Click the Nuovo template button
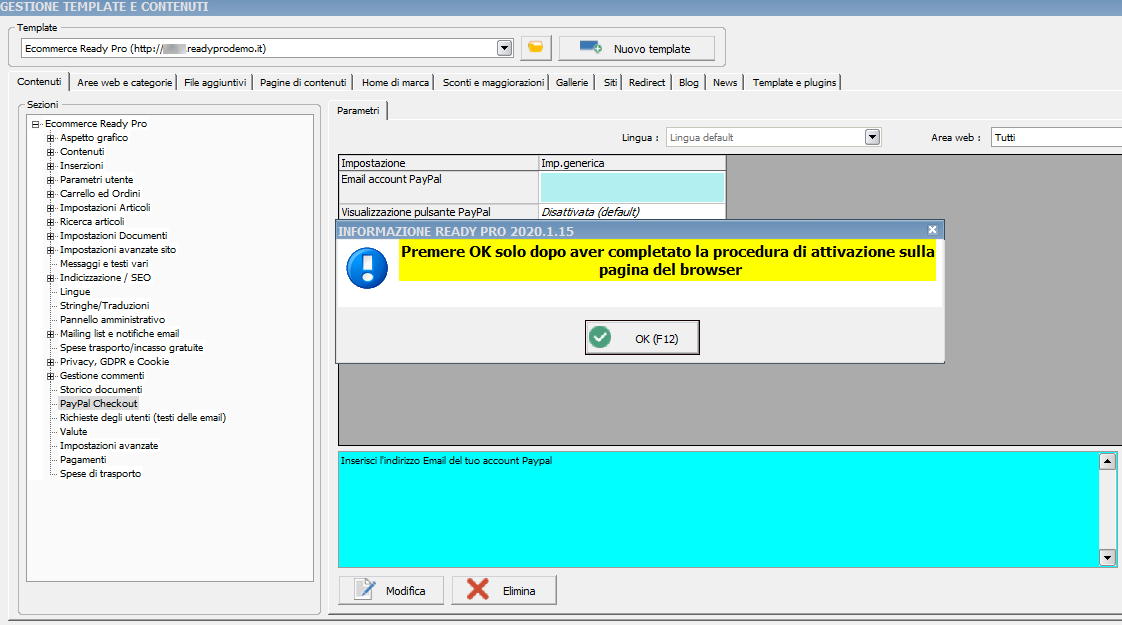 click(637, 48)
